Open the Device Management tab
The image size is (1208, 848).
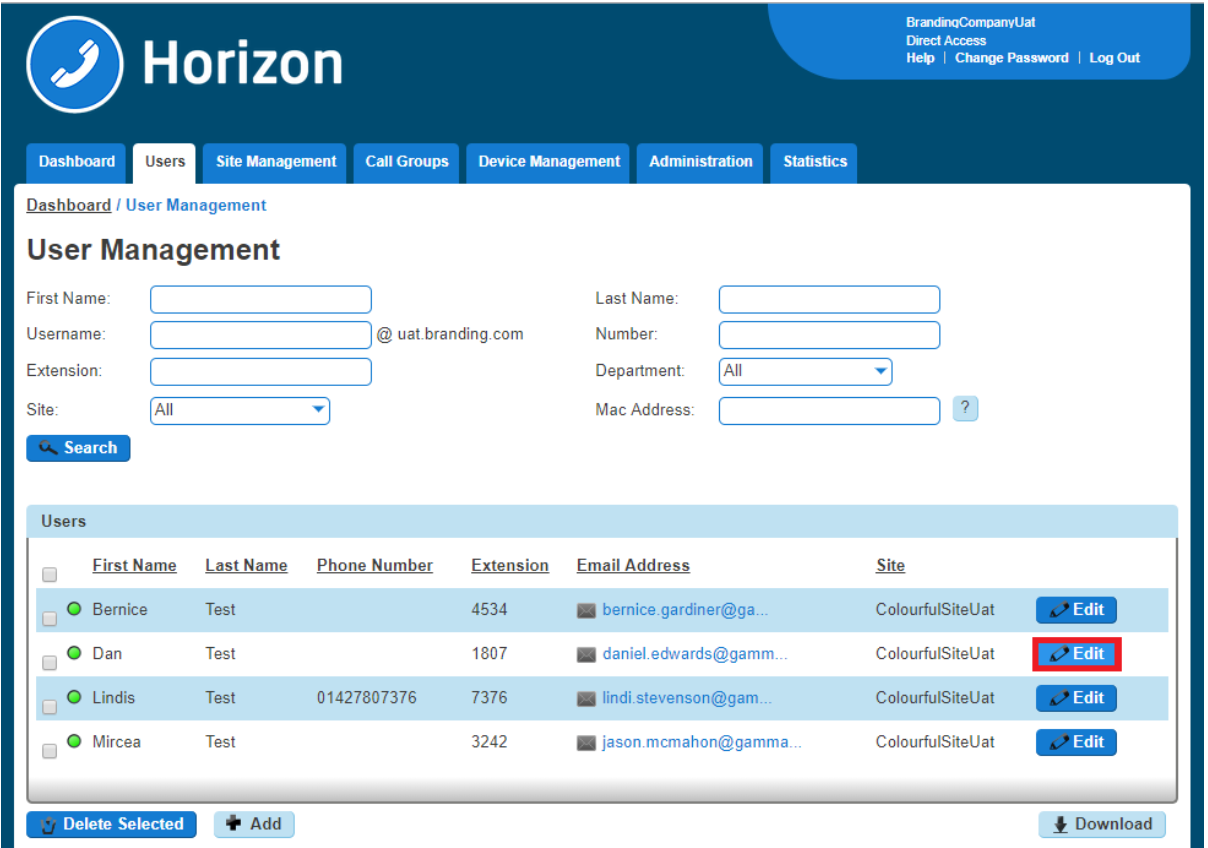549,162
